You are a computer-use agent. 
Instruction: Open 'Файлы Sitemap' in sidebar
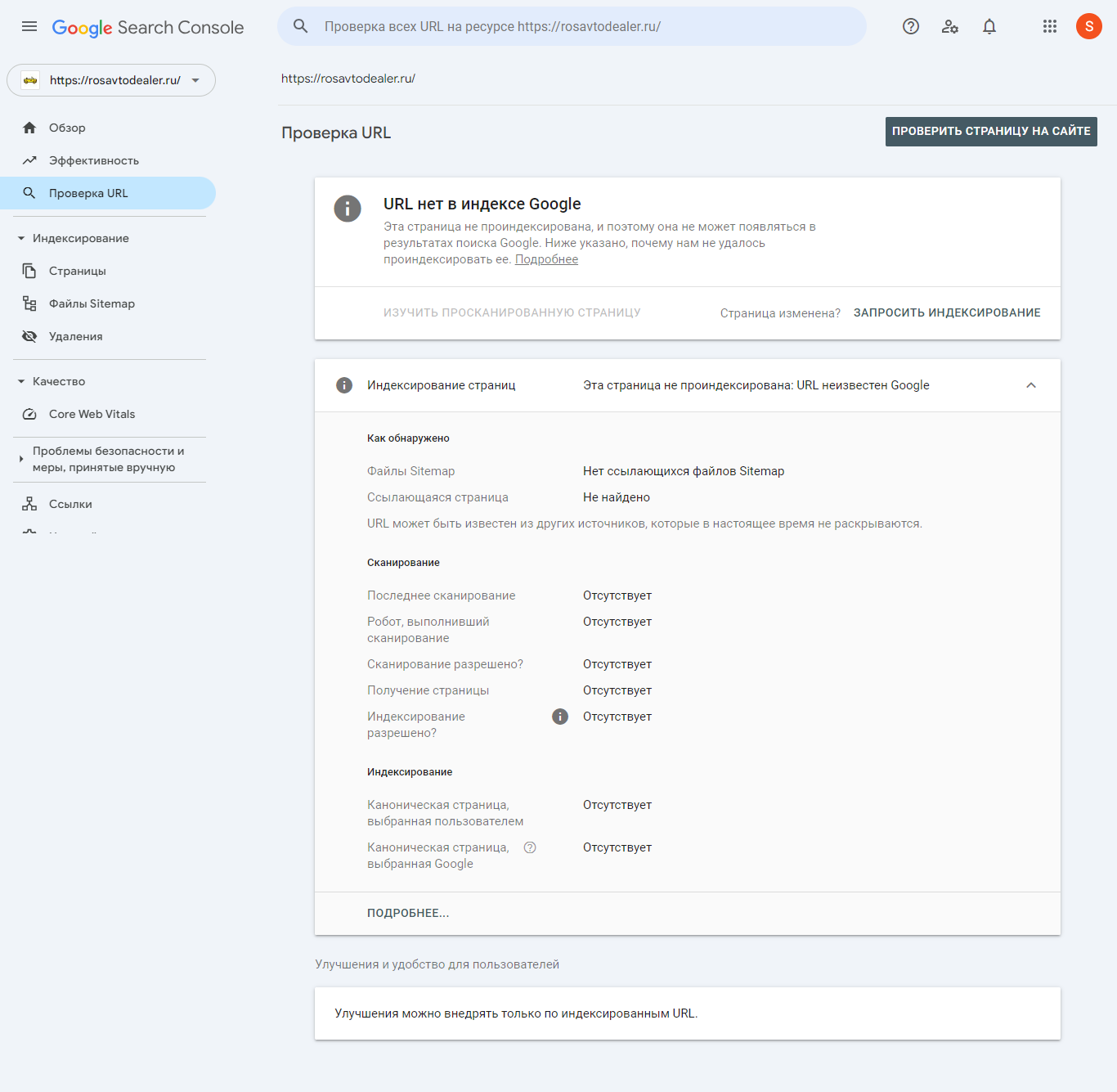[x=92, y=303]
